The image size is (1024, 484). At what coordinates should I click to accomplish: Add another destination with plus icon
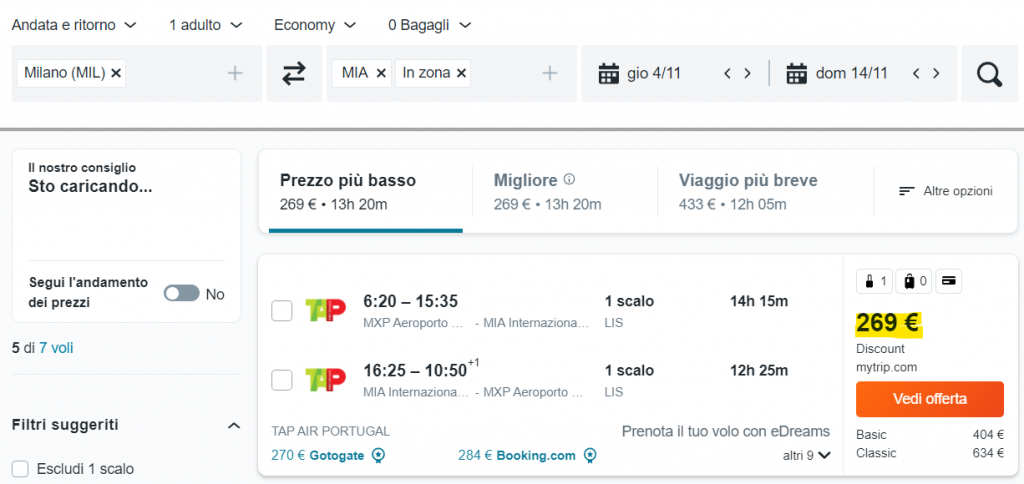pos(549,73)
